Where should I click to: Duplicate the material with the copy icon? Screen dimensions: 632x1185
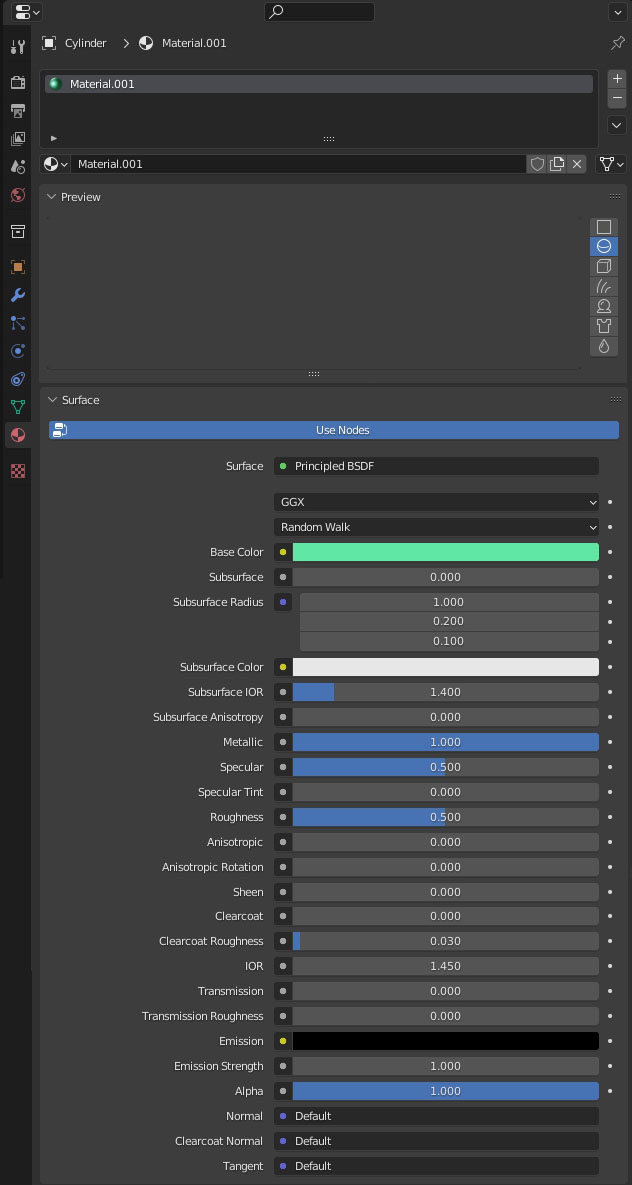(x=556, y=164)
